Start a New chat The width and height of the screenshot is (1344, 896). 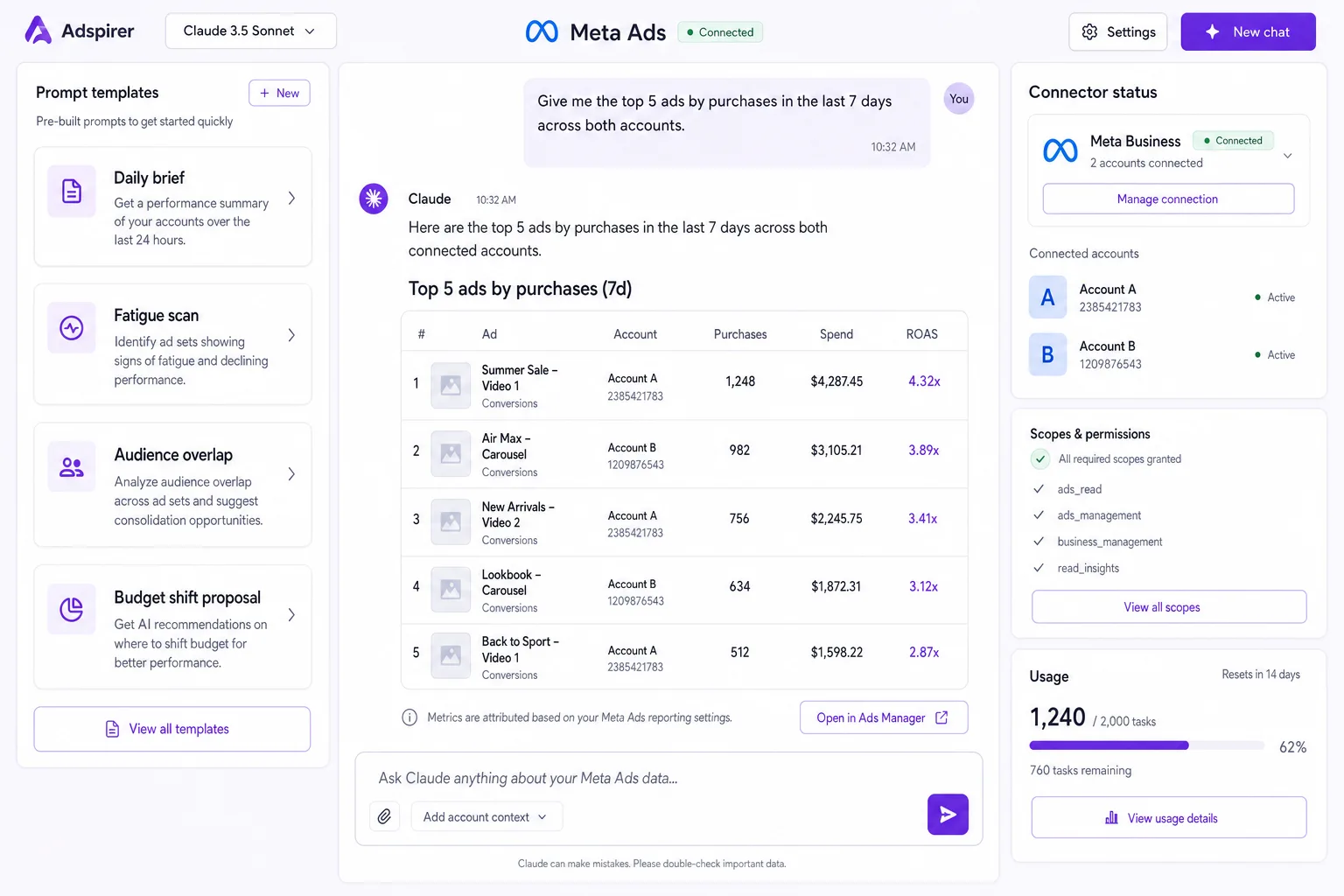(x=1248, y=31)
